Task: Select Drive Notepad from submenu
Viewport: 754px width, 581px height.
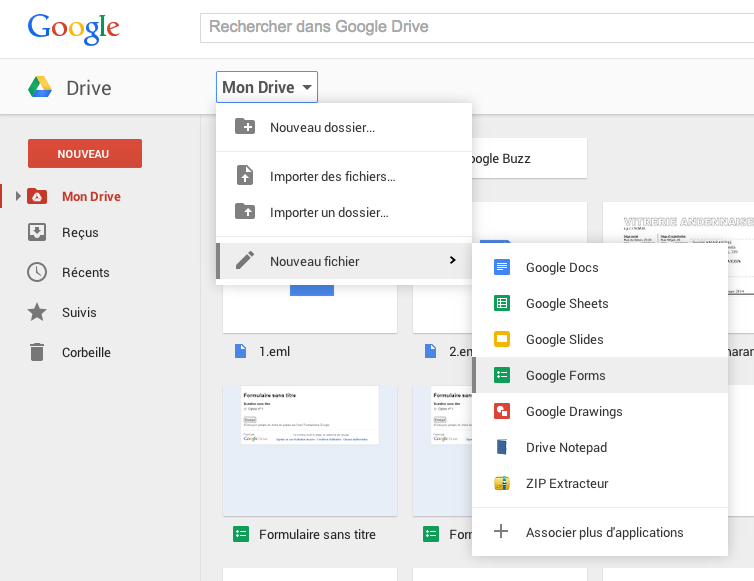Action: click(x=600, y=447)
